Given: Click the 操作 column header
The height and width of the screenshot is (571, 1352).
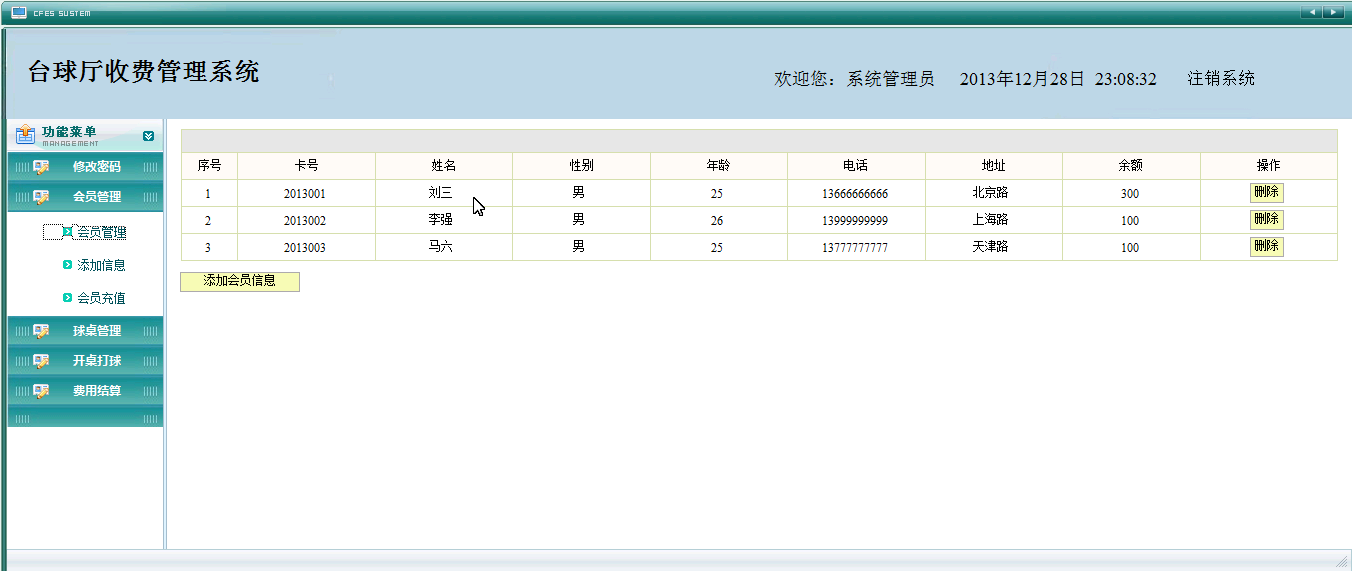Looking at the screenshot, I should point(1269,166).
